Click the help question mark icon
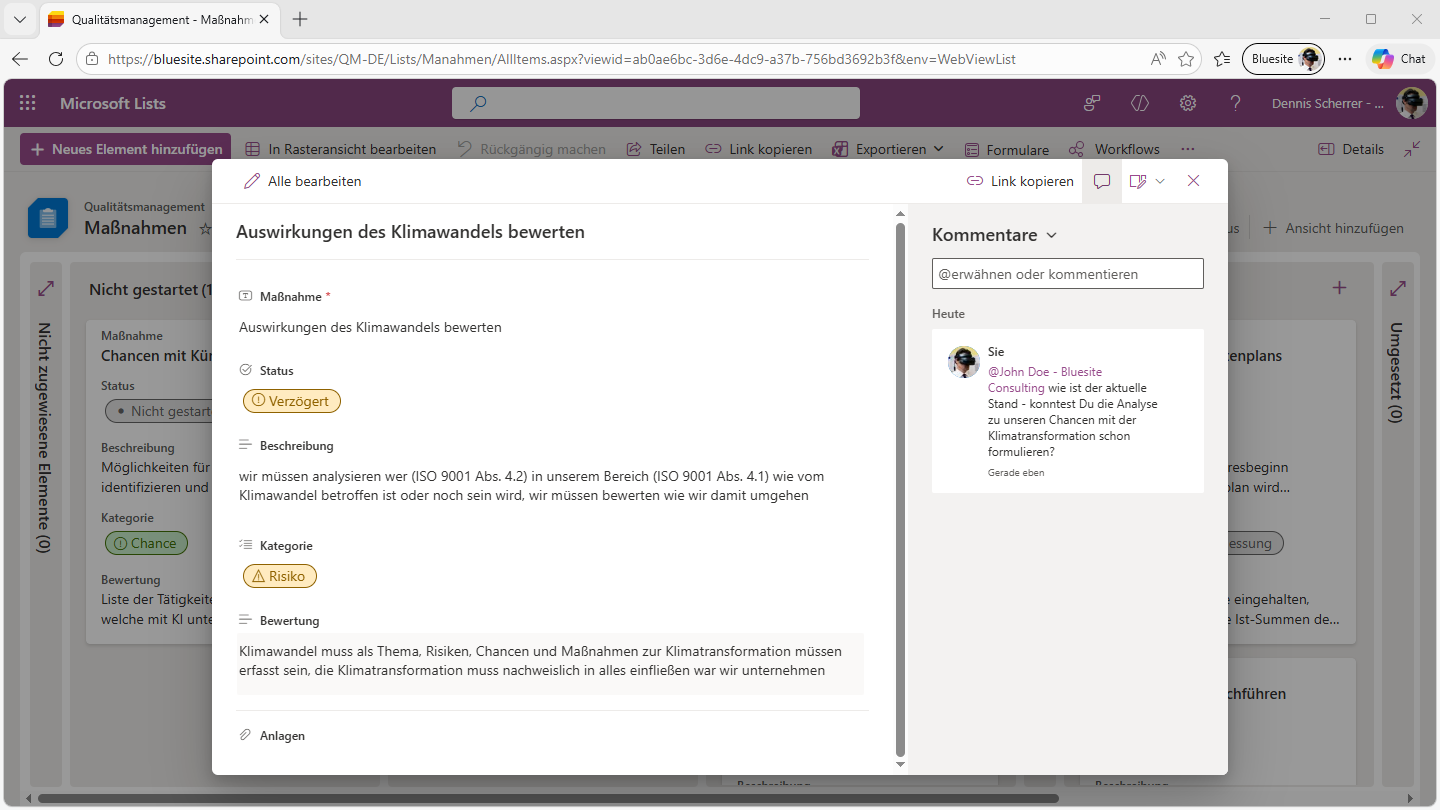This screenshot has height=810, width=1440. coord(1236,103)
